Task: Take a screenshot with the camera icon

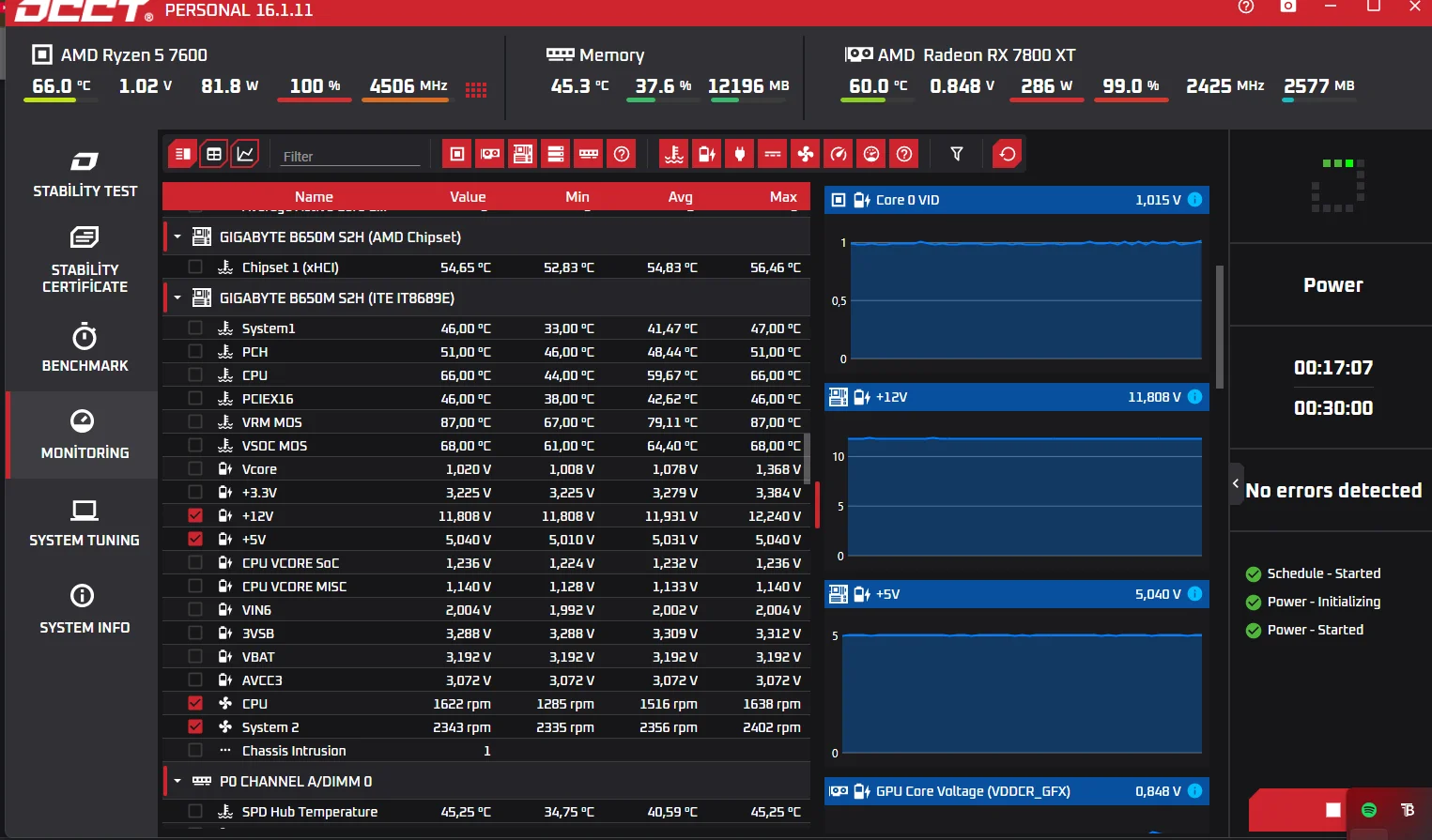Action: (x=1288, y=6)
